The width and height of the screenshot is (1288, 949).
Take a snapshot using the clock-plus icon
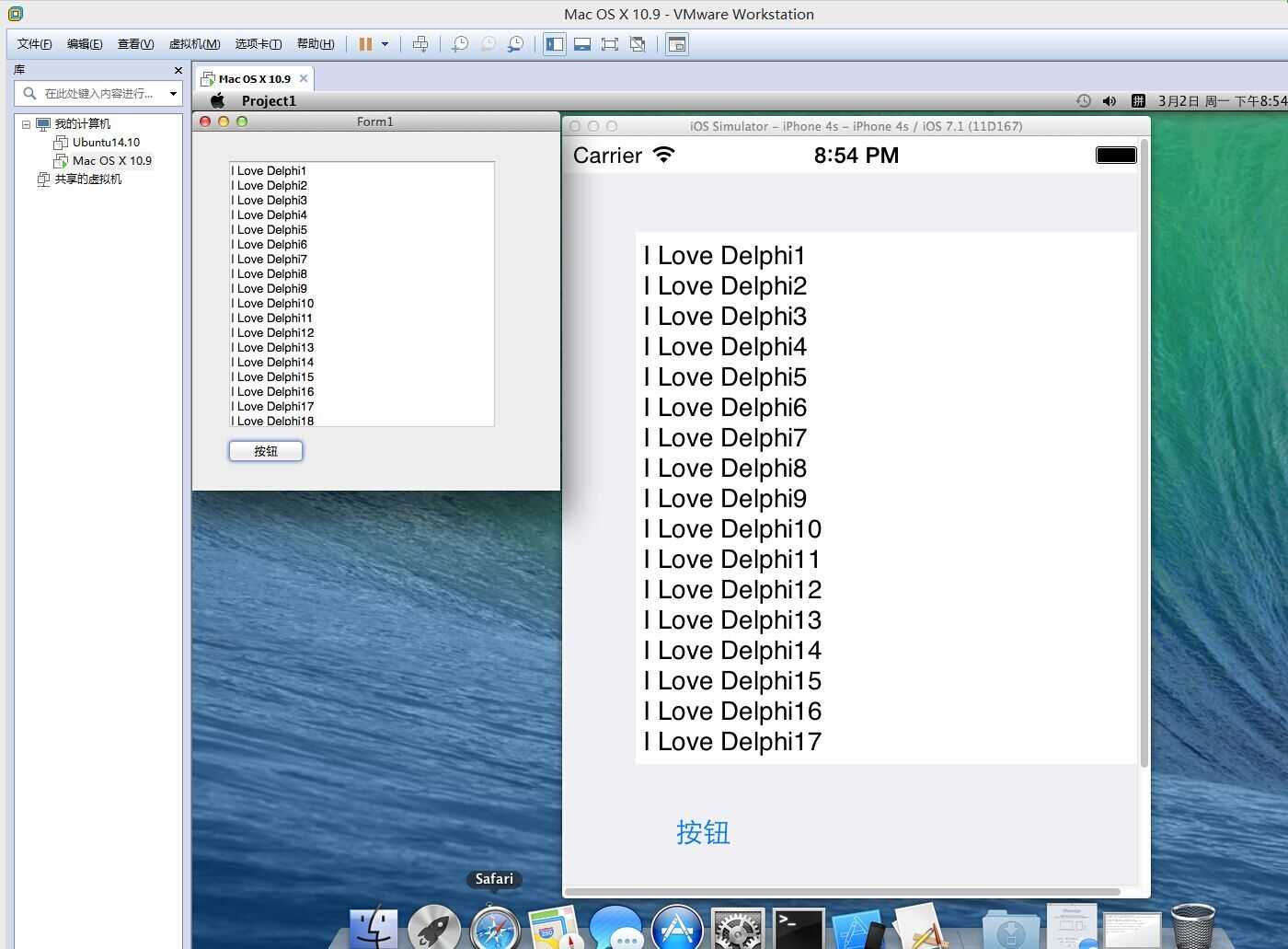(x=460, y=44)
